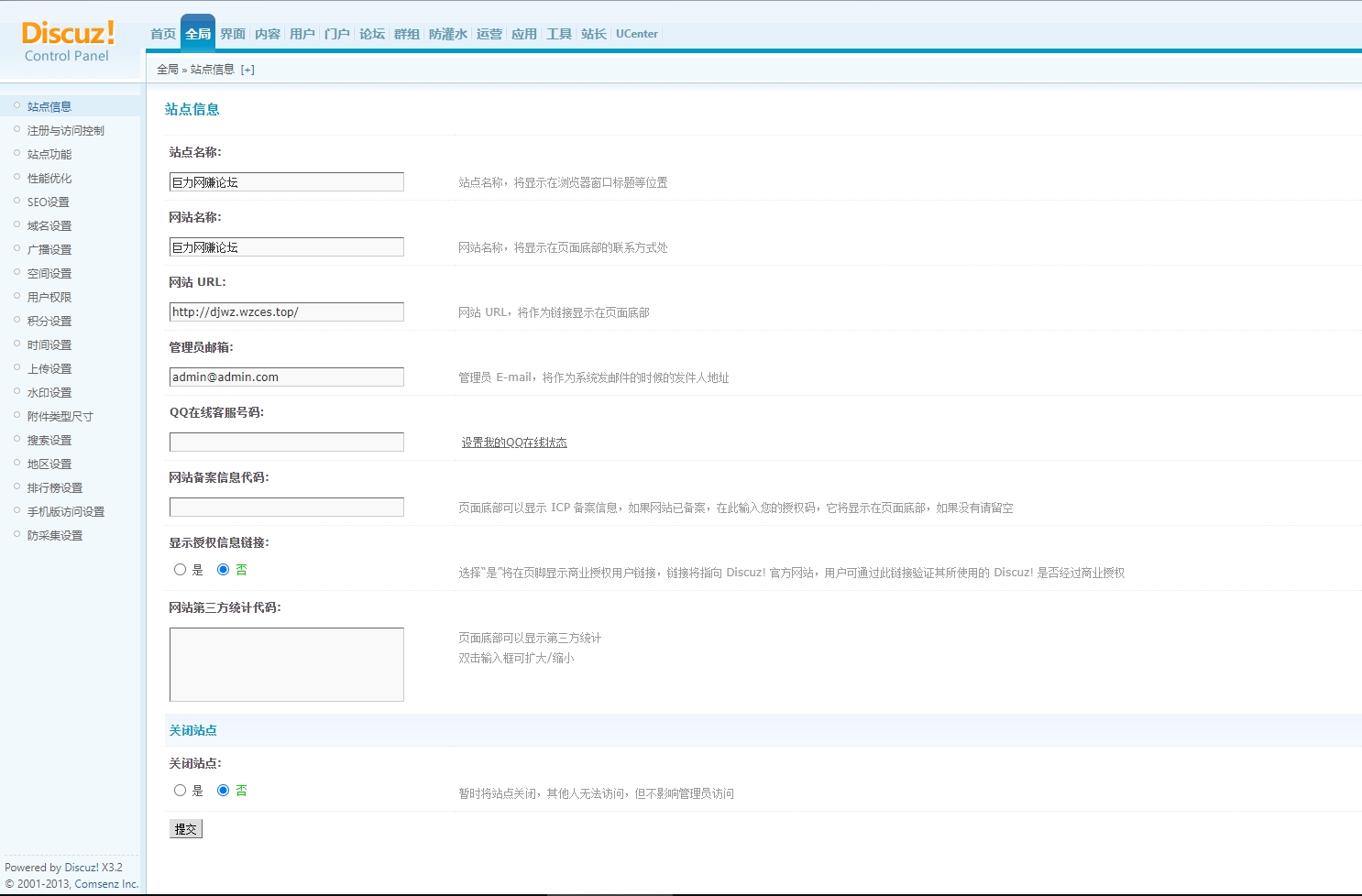Click the Comsenz Inc. footer link
The height and width of the screenshot is (896, 1362).
105,884
